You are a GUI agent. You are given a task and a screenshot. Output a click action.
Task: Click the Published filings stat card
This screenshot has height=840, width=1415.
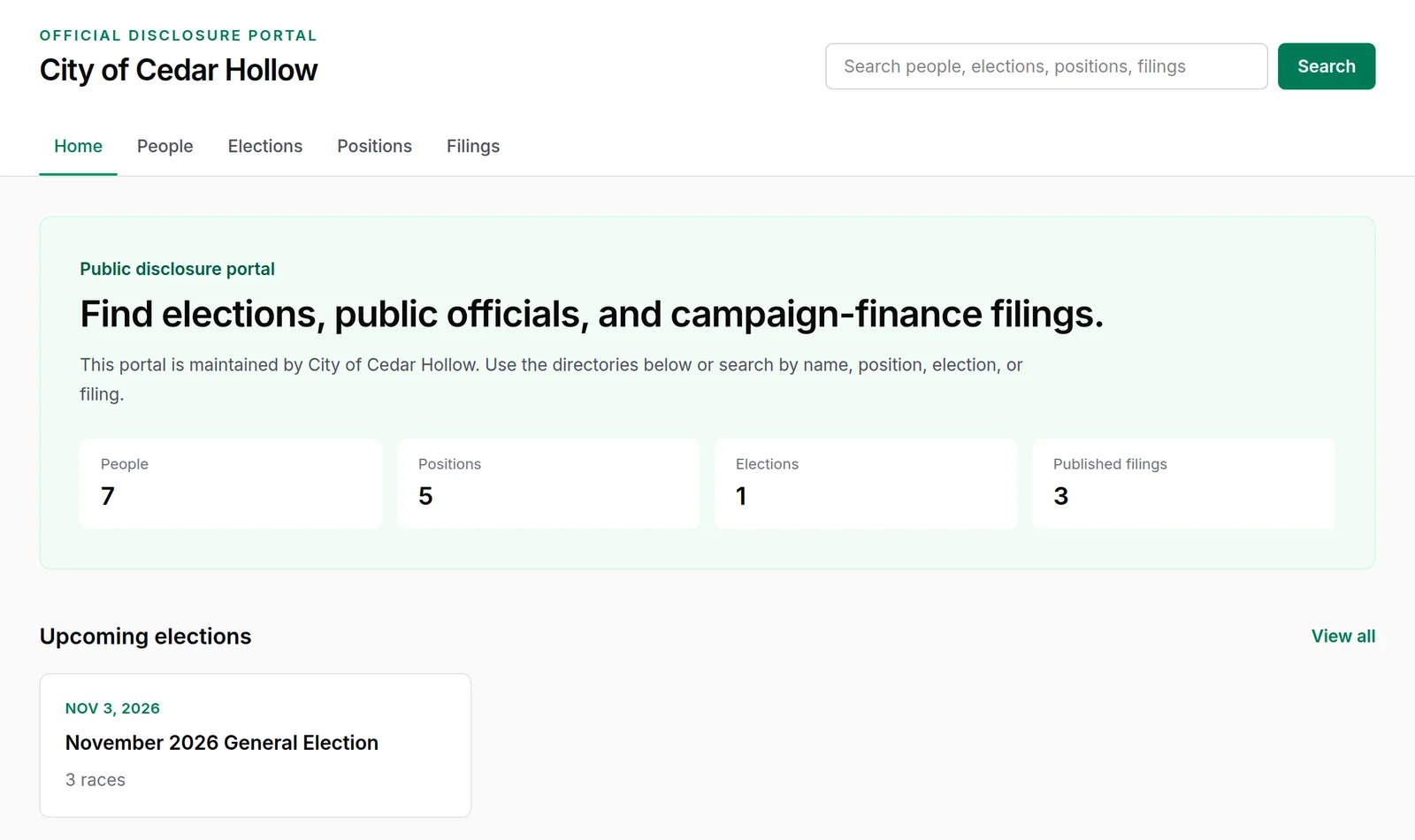pos(1183,484)
